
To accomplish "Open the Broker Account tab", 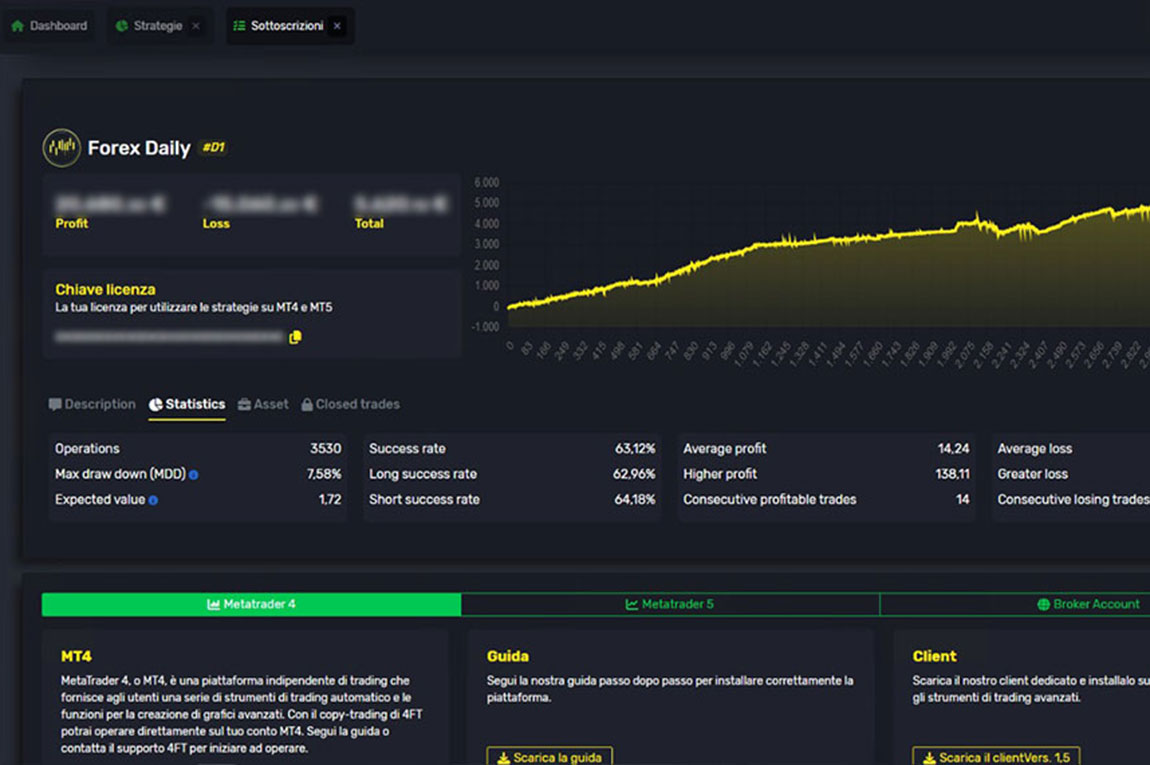I will (x=1088, y=604).
